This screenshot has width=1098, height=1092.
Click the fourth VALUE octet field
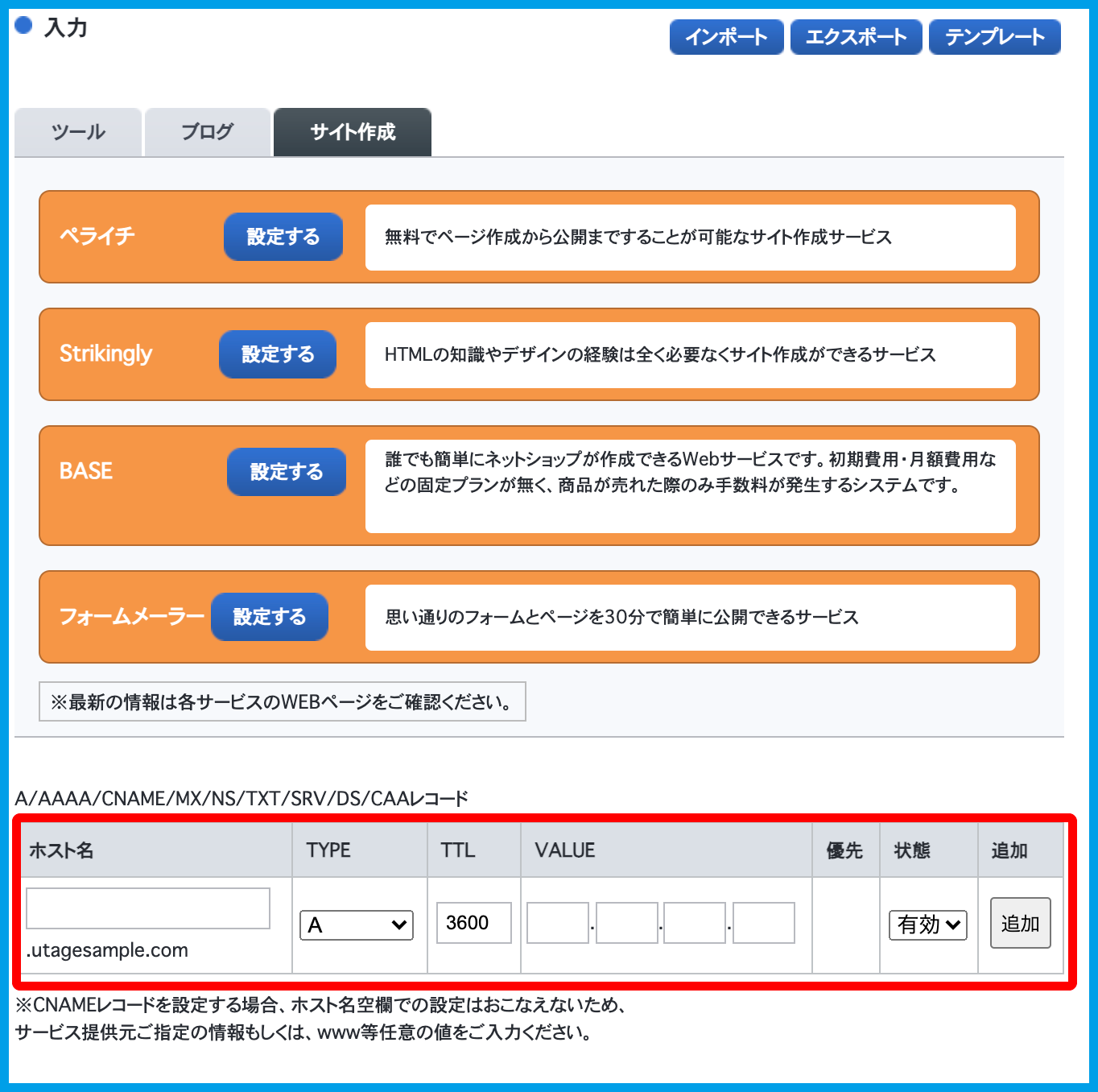(x=764, y=923)
